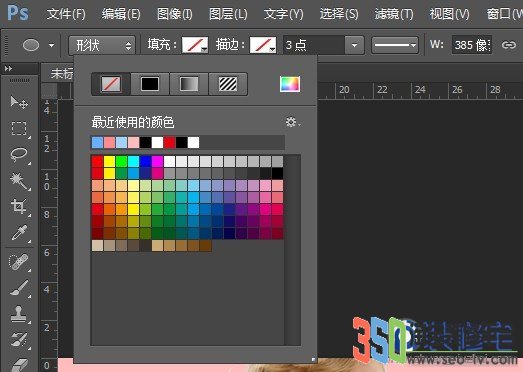Select the Move tool
523x372 pixels.
point(19,103)
